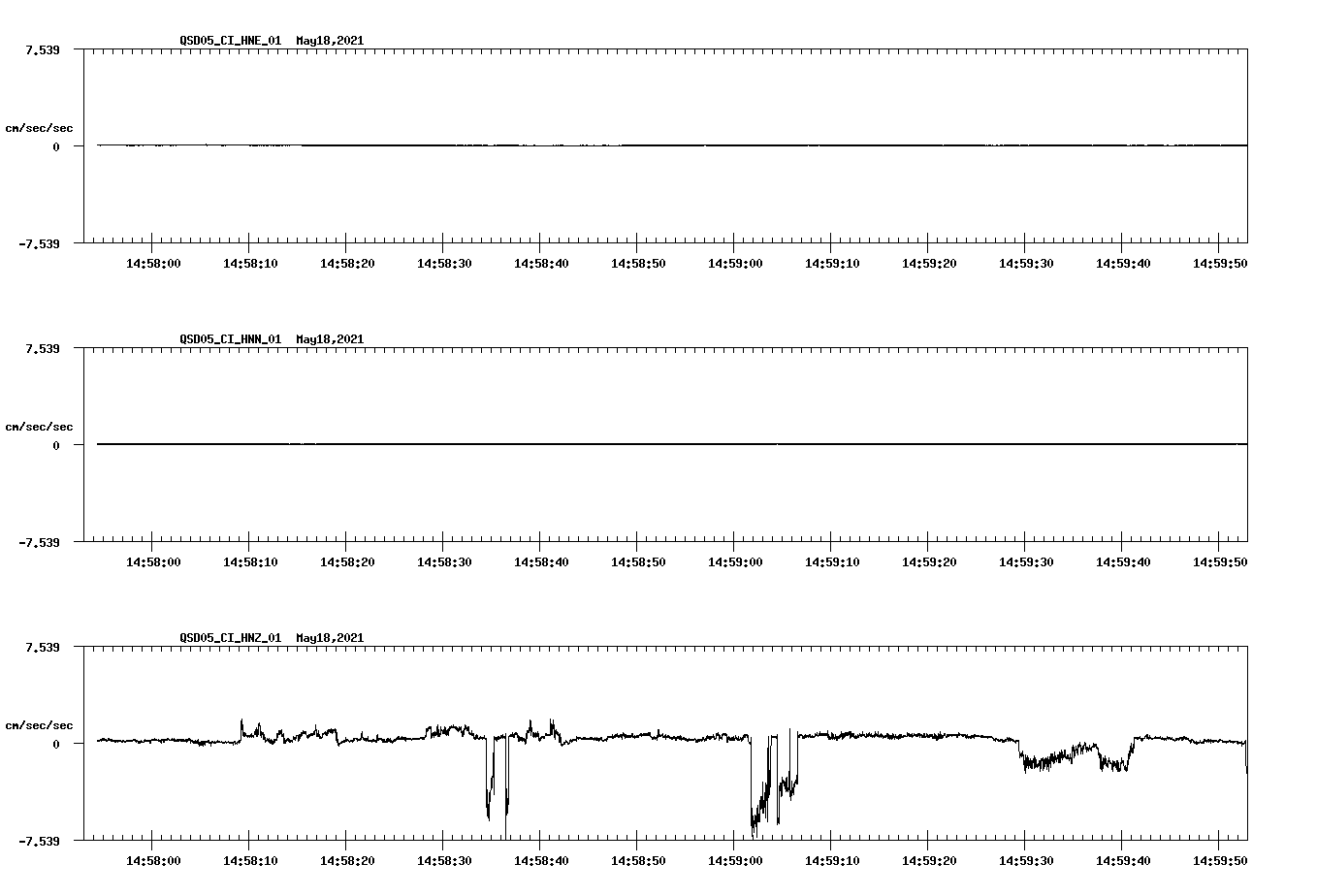
Task: Click the 14:59:50 timestamp under the top trace
Action: pos(1218,262)
